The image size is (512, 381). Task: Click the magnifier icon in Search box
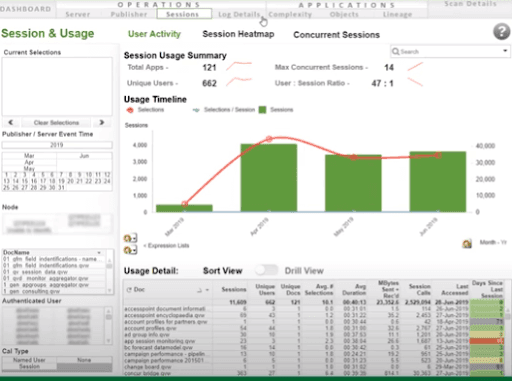[396, 52]
